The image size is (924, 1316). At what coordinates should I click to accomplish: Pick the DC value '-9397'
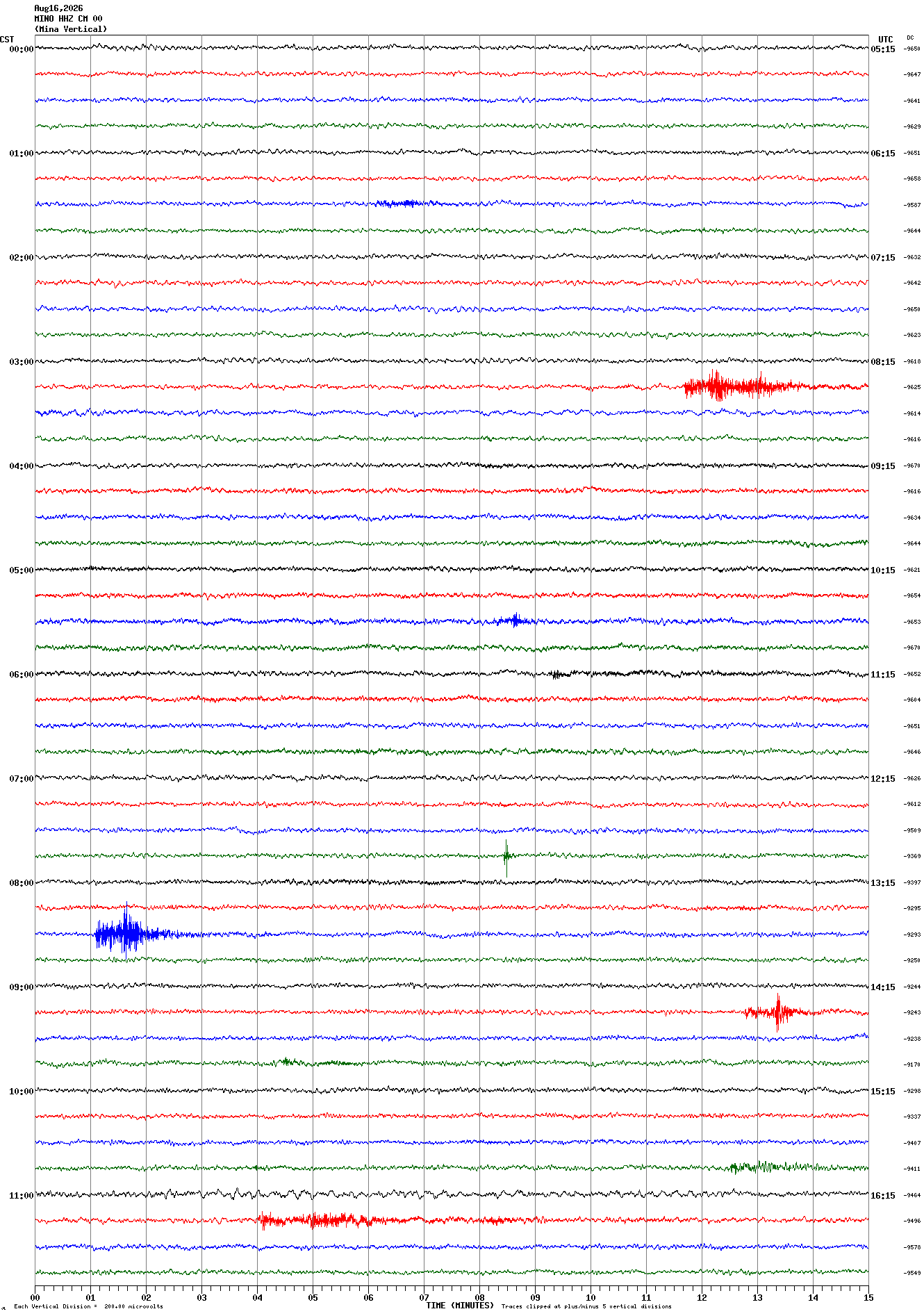912,882
